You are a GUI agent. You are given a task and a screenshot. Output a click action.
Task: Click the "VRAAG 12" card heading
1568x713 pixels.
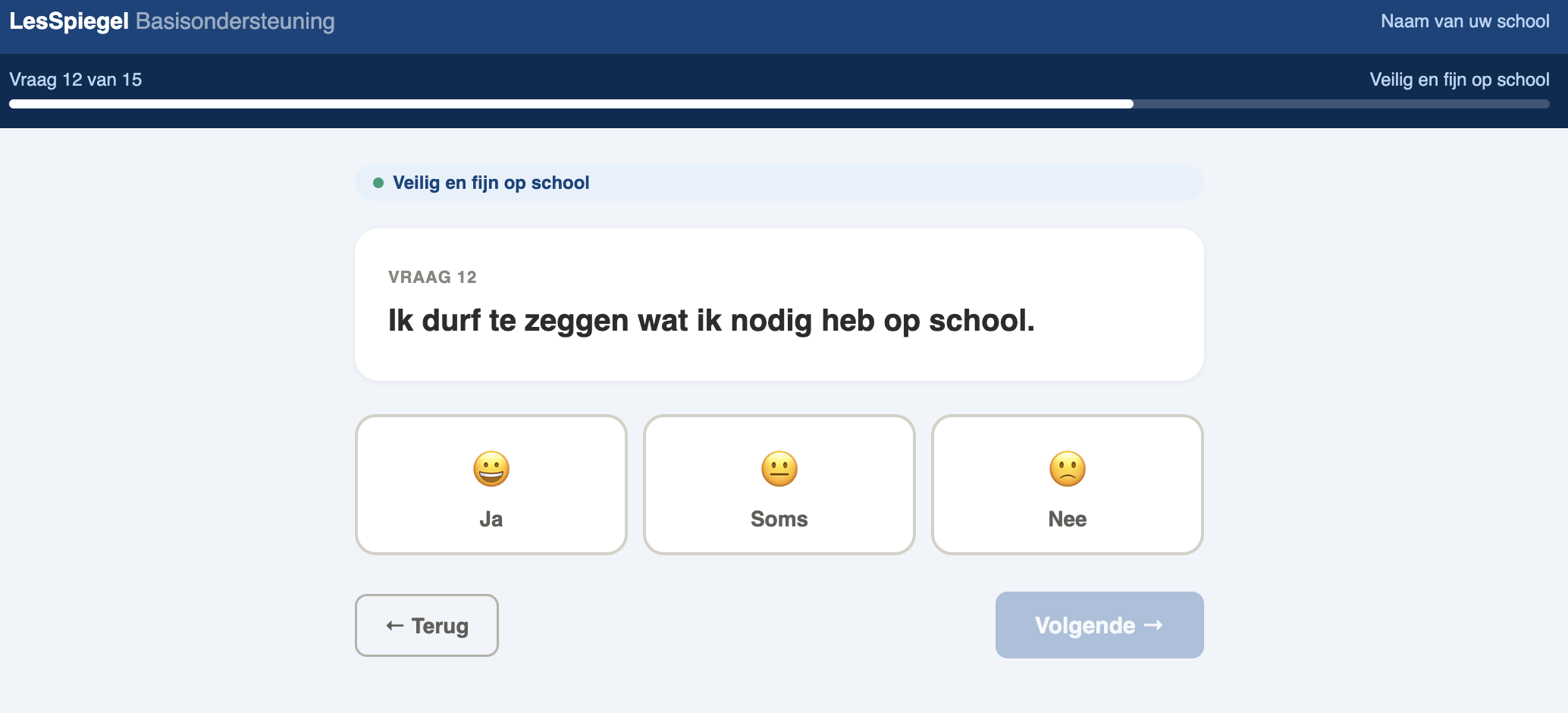pyautogui.click(x=432, y=277)
